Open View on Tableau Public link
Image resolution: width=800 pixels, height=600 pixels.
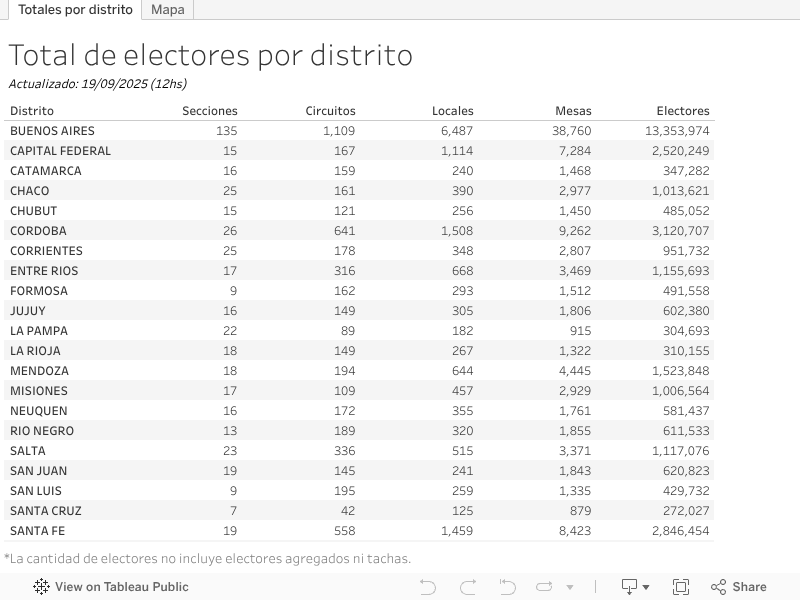(121, 587)
